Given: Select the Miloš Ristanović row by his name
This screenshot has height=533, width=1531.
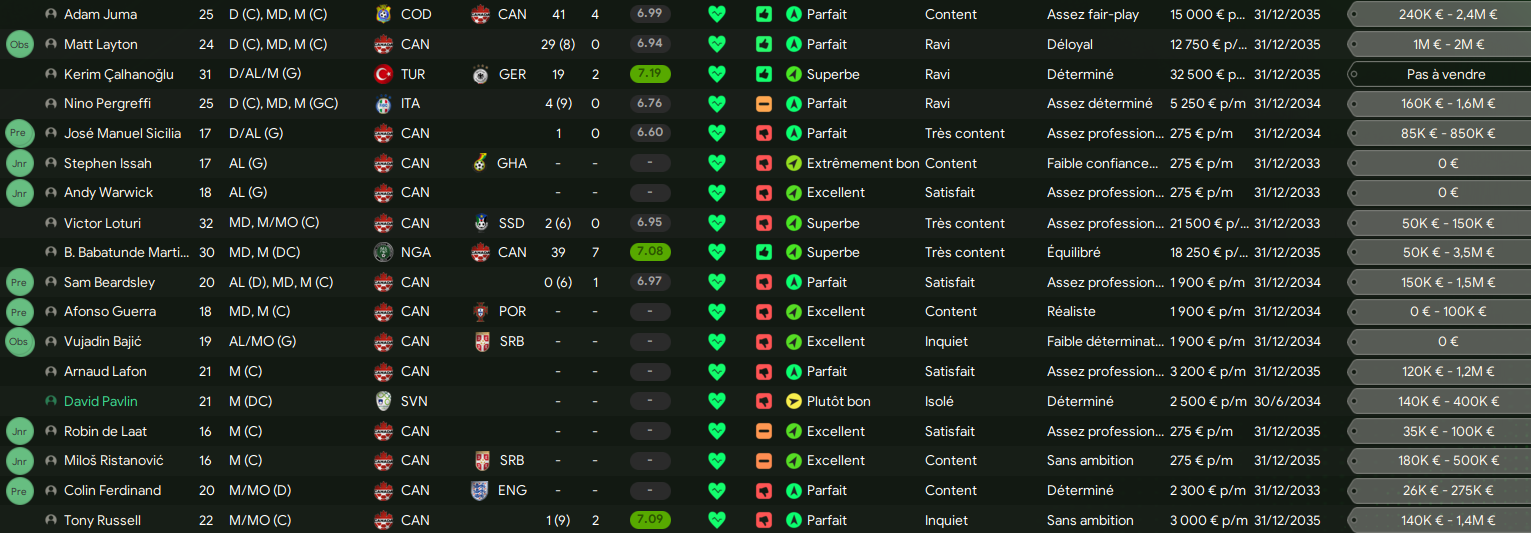Looking at the screenshot, I should click(x=113, y=461).
